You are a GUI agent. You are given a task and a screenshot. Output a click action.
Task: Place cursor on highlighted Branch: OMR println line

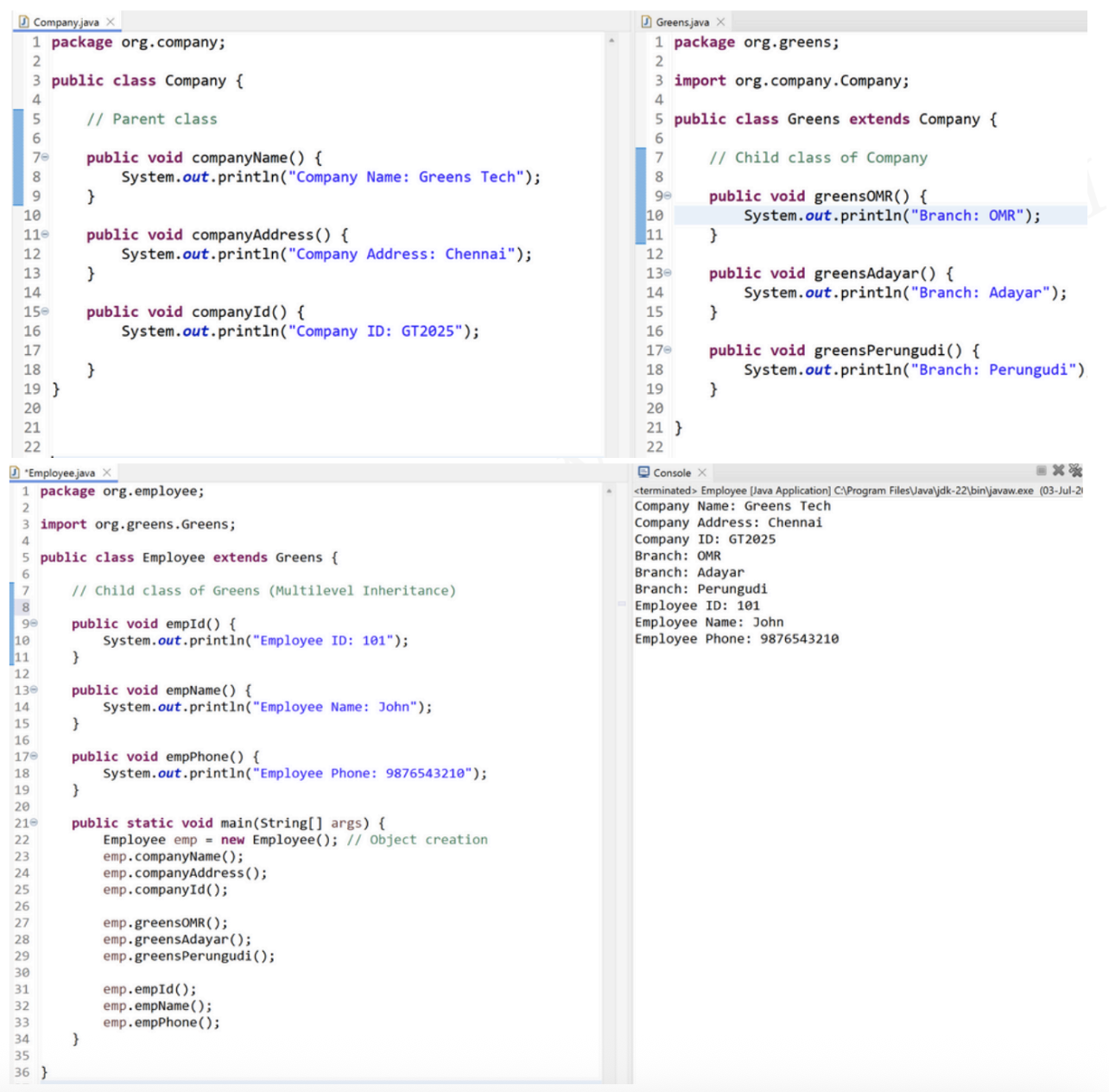(891, 215)
